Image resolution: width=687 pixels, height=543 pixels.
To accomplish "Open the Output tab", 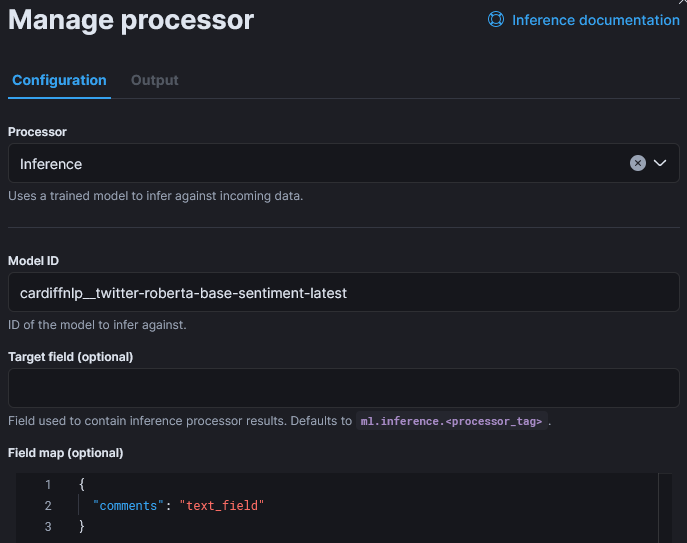I will tap(154, 80).
